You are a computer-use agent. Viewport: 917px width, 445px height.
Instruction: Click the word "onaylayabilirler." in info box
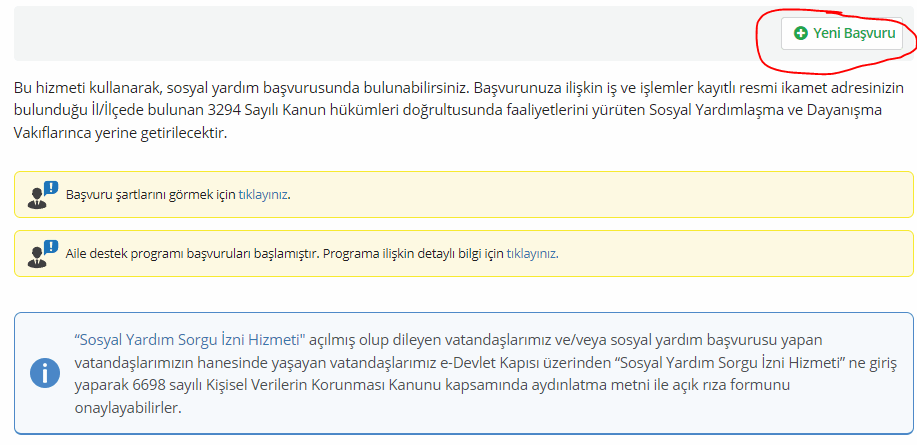click(128, 408)
